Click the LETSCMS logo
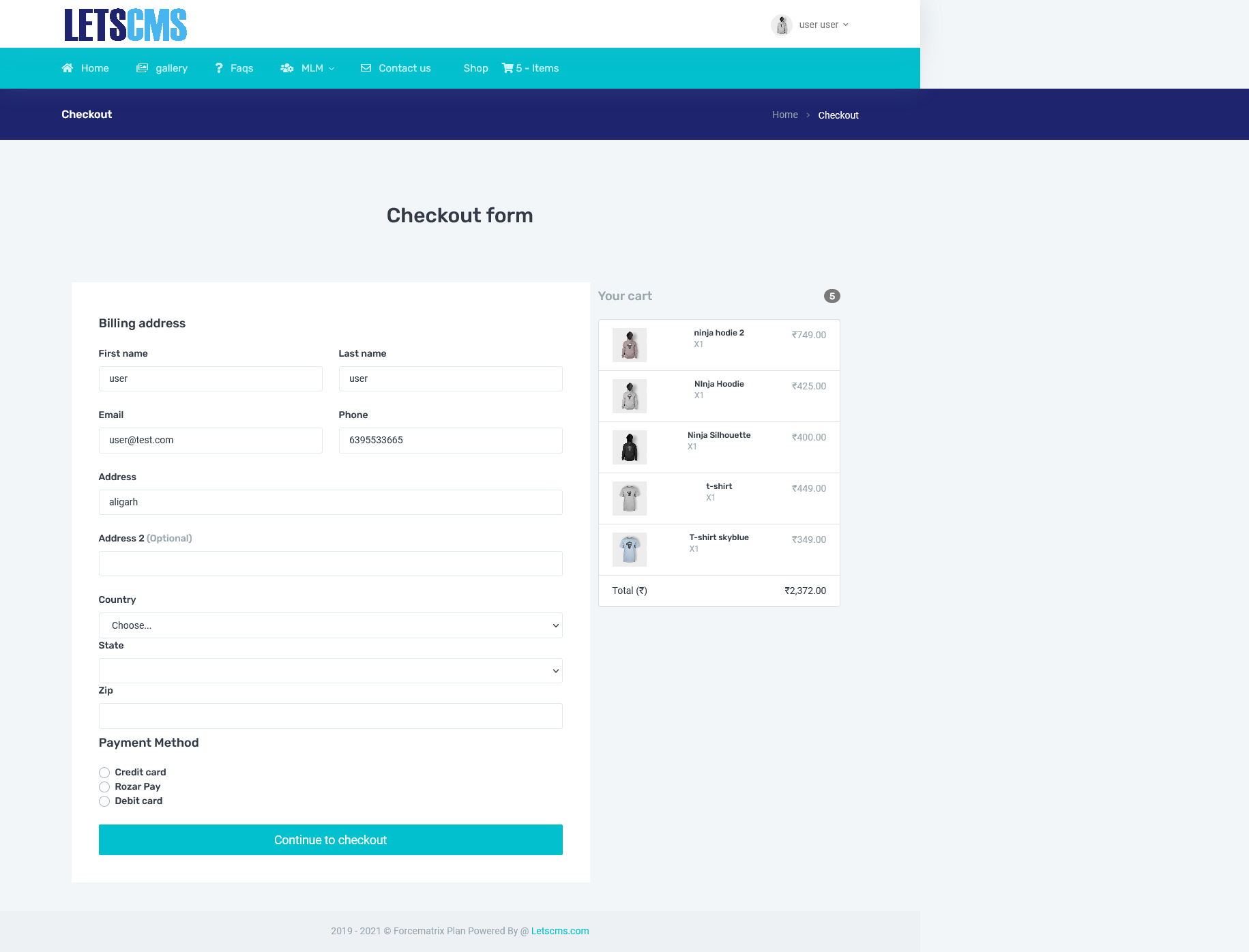 [x=126, y=25]
